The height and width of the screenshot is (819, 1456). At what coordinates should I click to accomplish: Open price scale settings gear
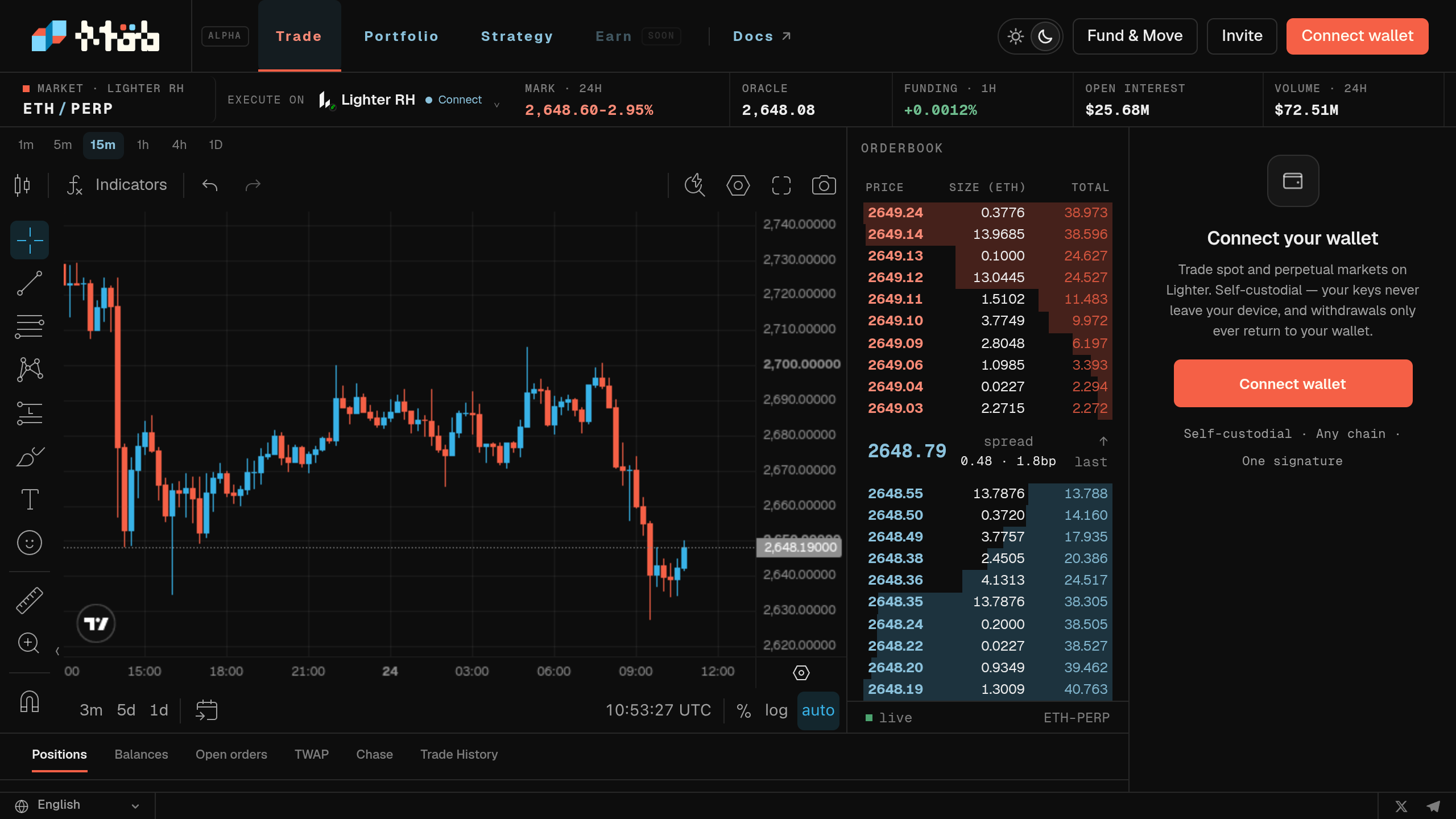click(801, 673)
